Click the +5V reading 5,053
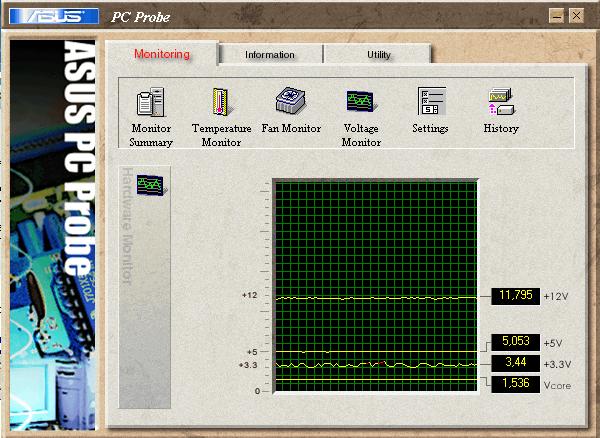This screenshot has width=600, height=438. (515, 342)
